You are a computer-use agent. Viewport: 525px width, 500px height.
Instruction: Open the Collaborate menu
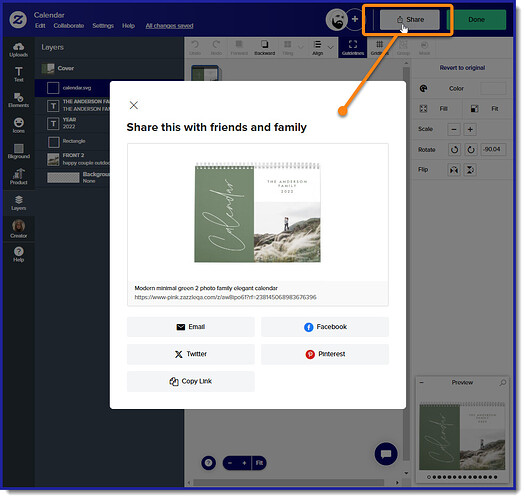click(x=69, y=25)
